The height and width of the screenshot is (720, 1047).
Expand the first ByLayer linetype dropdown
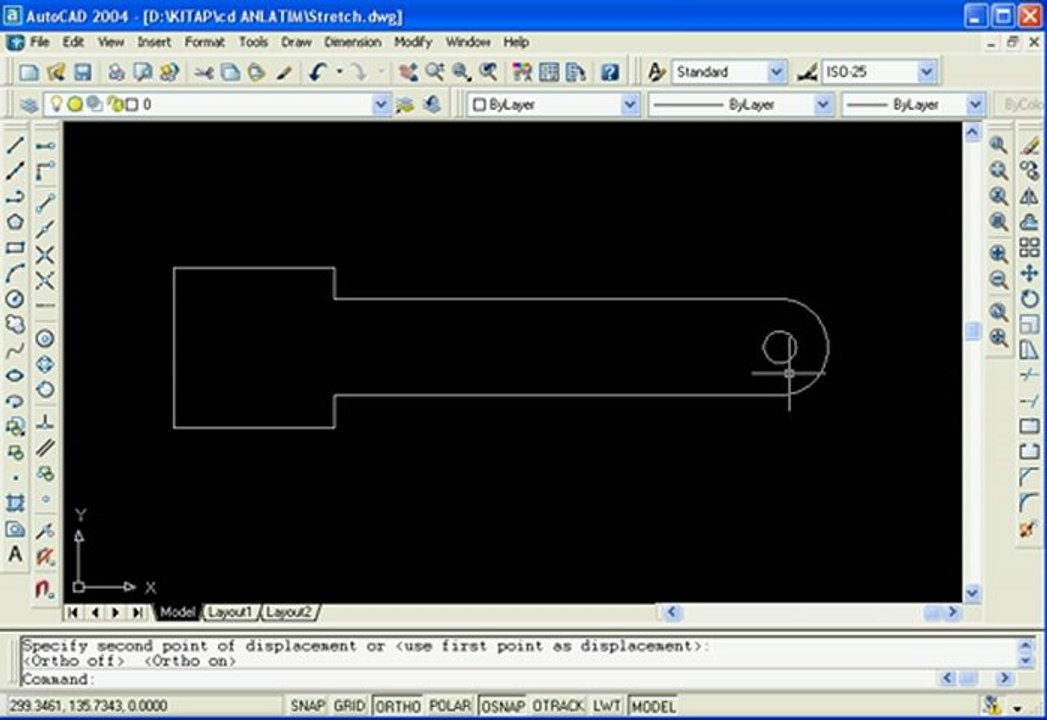click(823, 105)
